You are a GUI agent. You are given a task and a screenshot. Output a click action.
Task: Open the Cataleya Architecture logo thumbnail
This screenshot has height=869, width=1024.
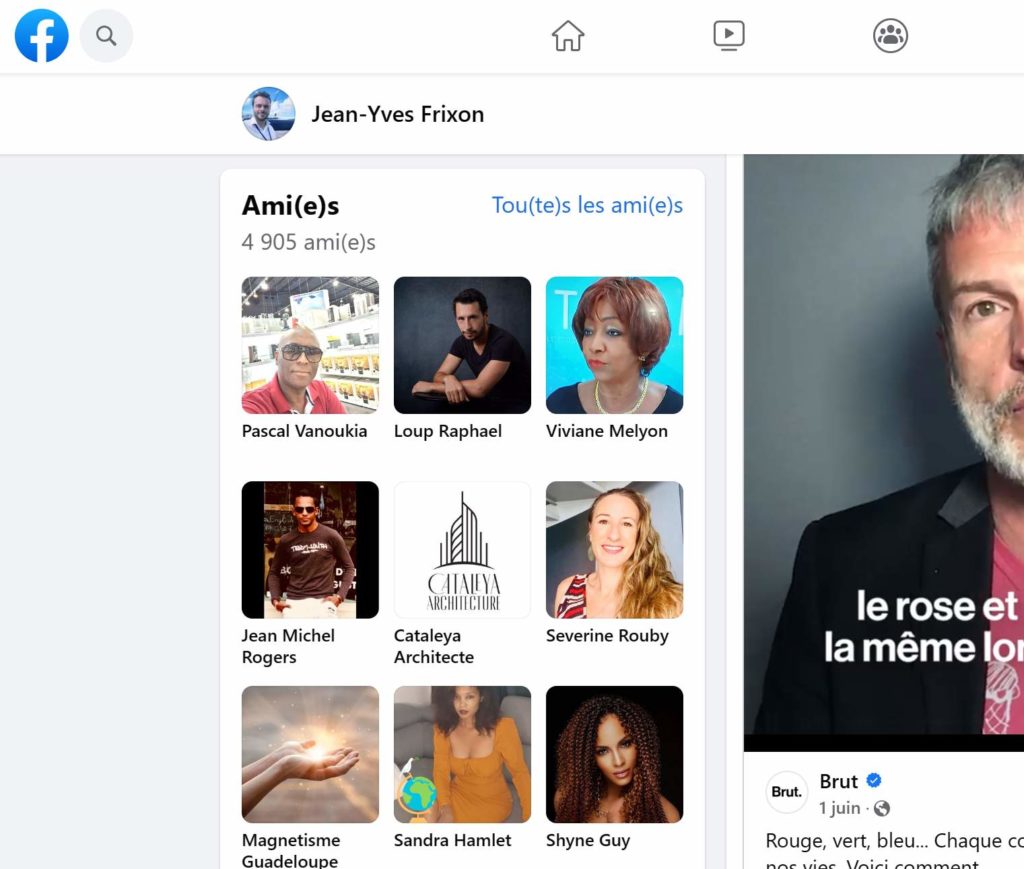click(462, 550)
